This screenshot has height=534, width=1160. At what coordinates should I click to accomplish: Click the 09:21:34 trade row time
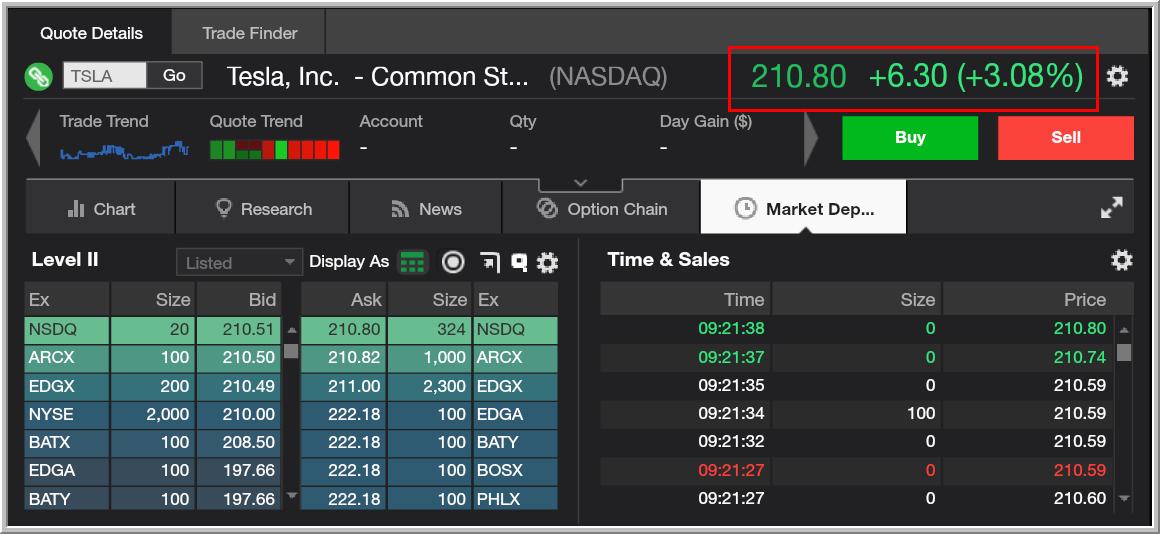(x=731, y=413)
